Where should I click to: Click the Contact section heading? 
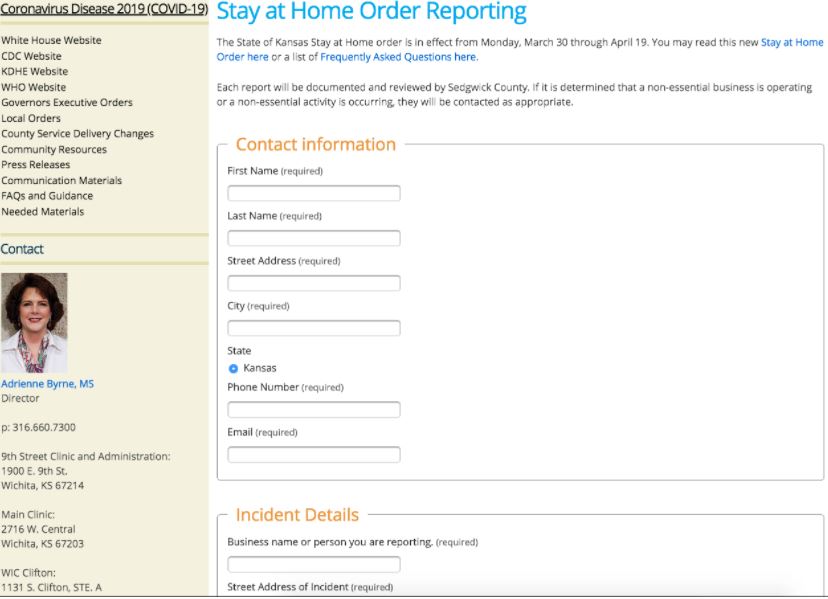click(22, 249)
